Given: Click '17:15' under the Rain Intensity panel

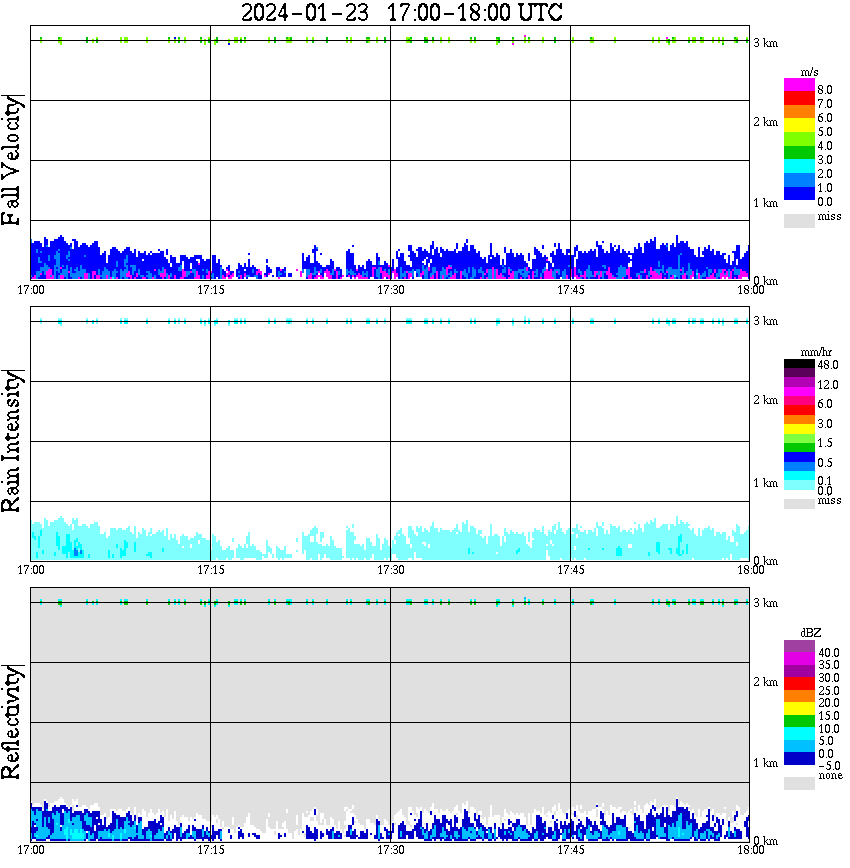Looking at the screenshot, I should pyautogui.click(x=211, y=570).
